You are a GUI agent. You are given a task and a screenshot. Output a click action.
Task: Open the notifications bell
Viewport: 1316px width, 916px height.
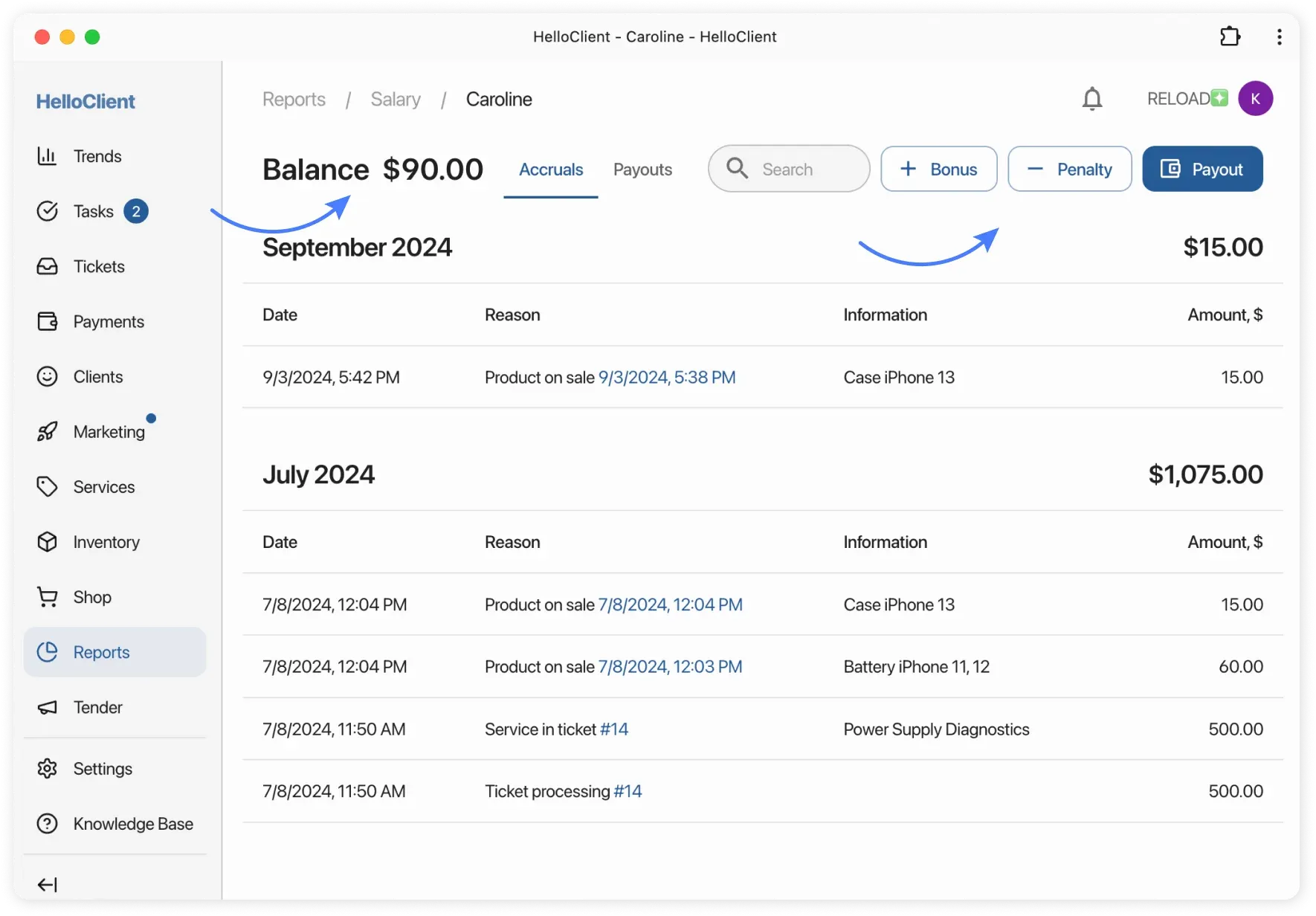point(1092,98)
